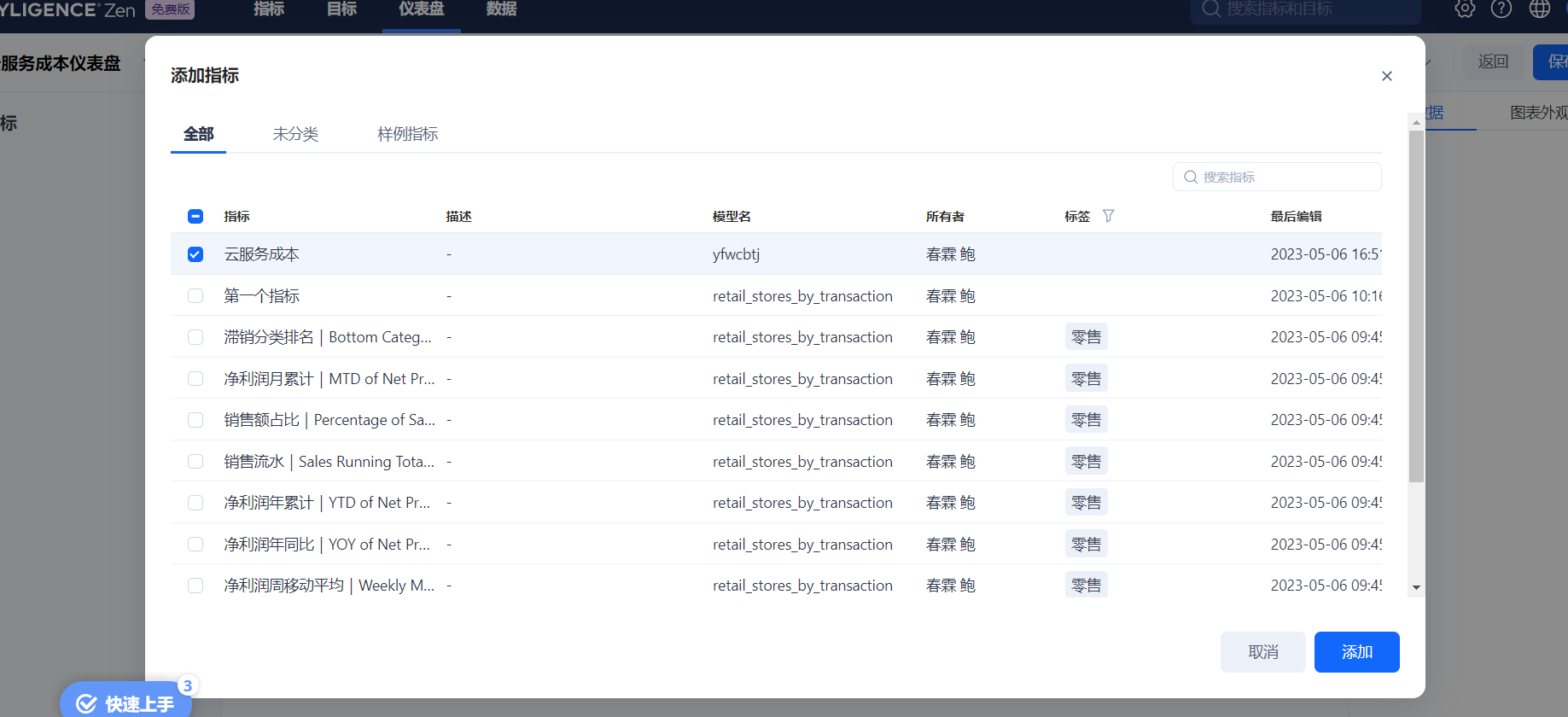Click the 净利润年累计 | YTD of Net Pr... name
This screenshot has height=717, width=1568.
pyautogui.click(x=327, y=503)
